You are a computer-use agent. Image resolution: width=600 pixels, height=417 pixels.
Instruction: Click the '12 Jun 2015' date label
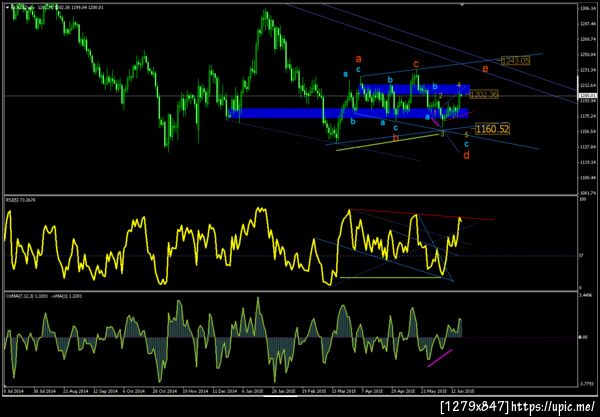click(463, 391)
